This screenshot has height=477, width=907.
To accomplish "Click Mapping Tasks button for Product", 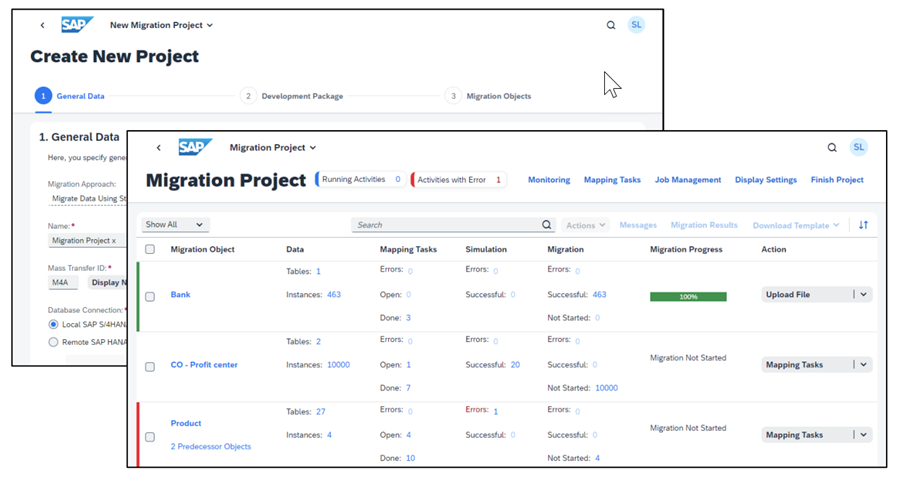I will tap(808, 435).
